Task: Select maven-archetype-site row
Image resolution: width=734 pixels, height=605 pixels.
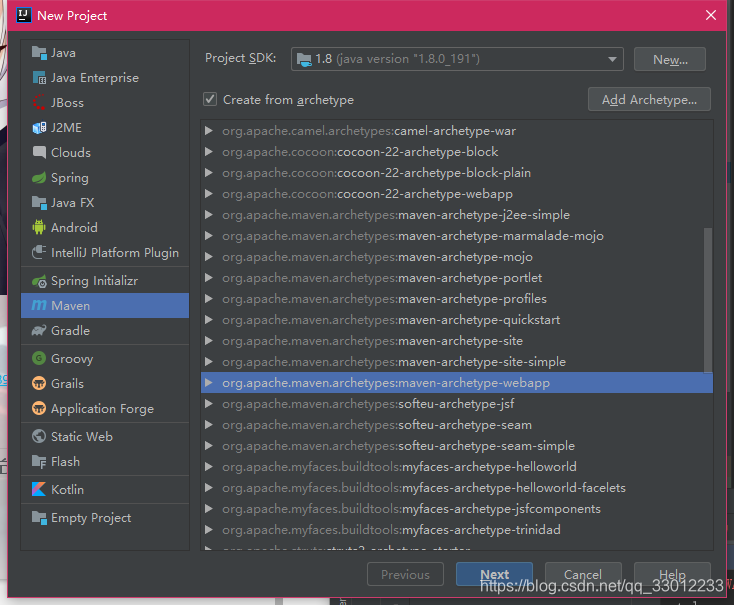Action: 457,341
